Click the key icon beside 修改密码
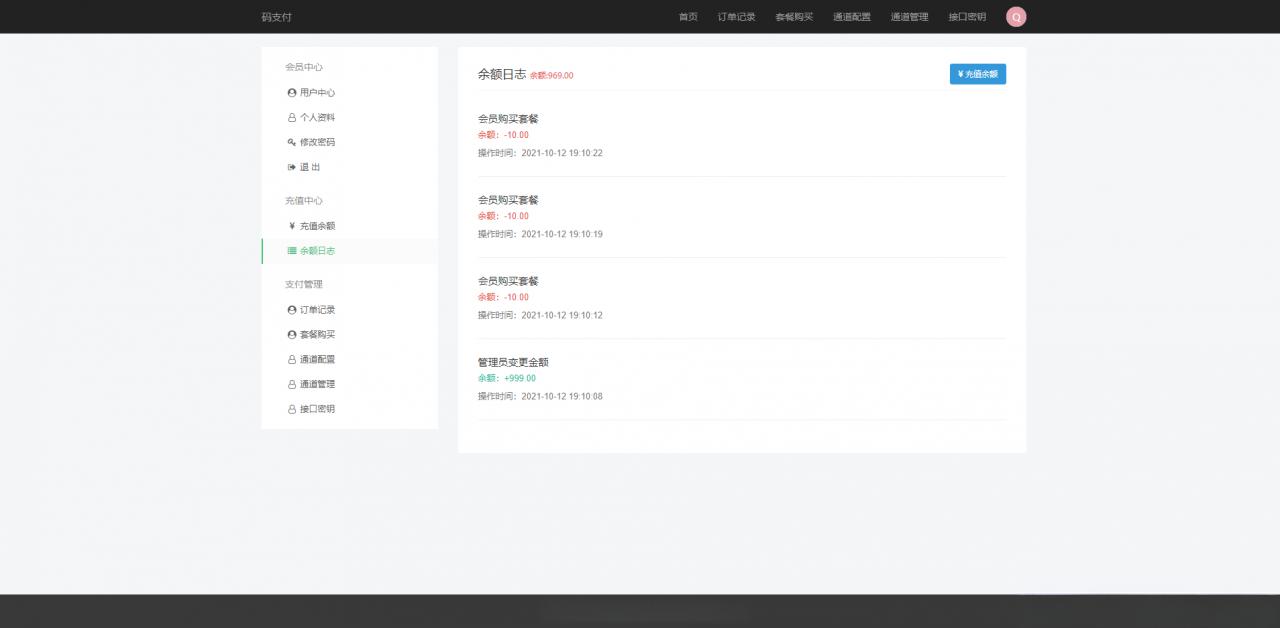 [292, 142]
